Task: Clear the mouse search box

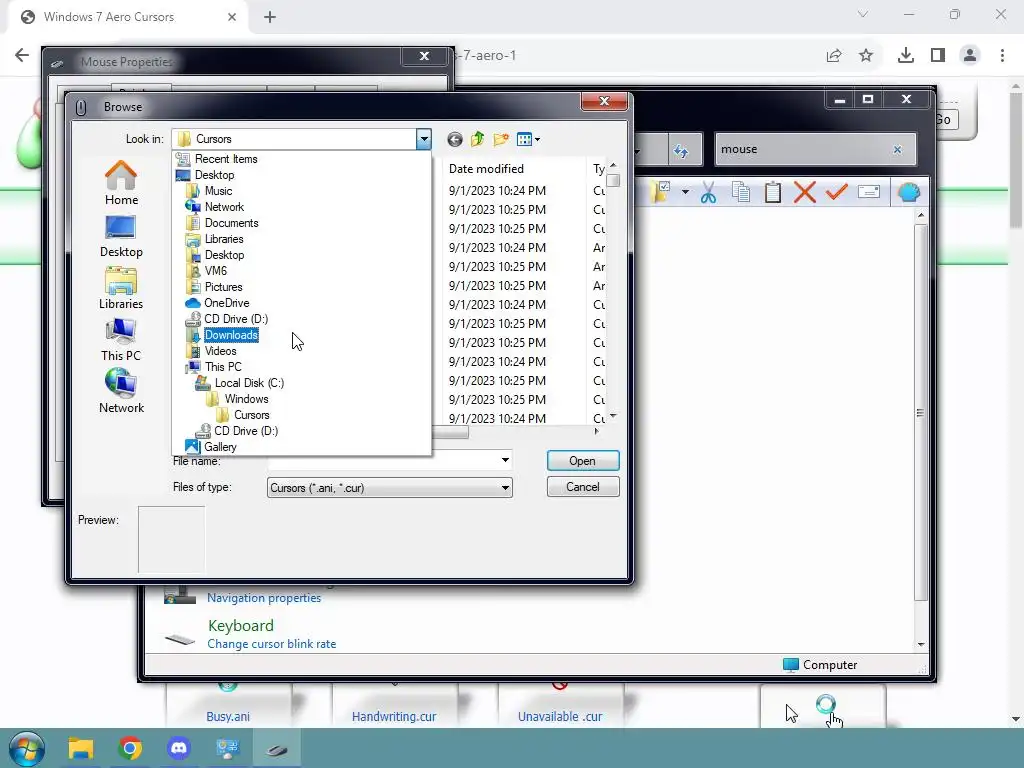Action: click(x=897, y=150)
